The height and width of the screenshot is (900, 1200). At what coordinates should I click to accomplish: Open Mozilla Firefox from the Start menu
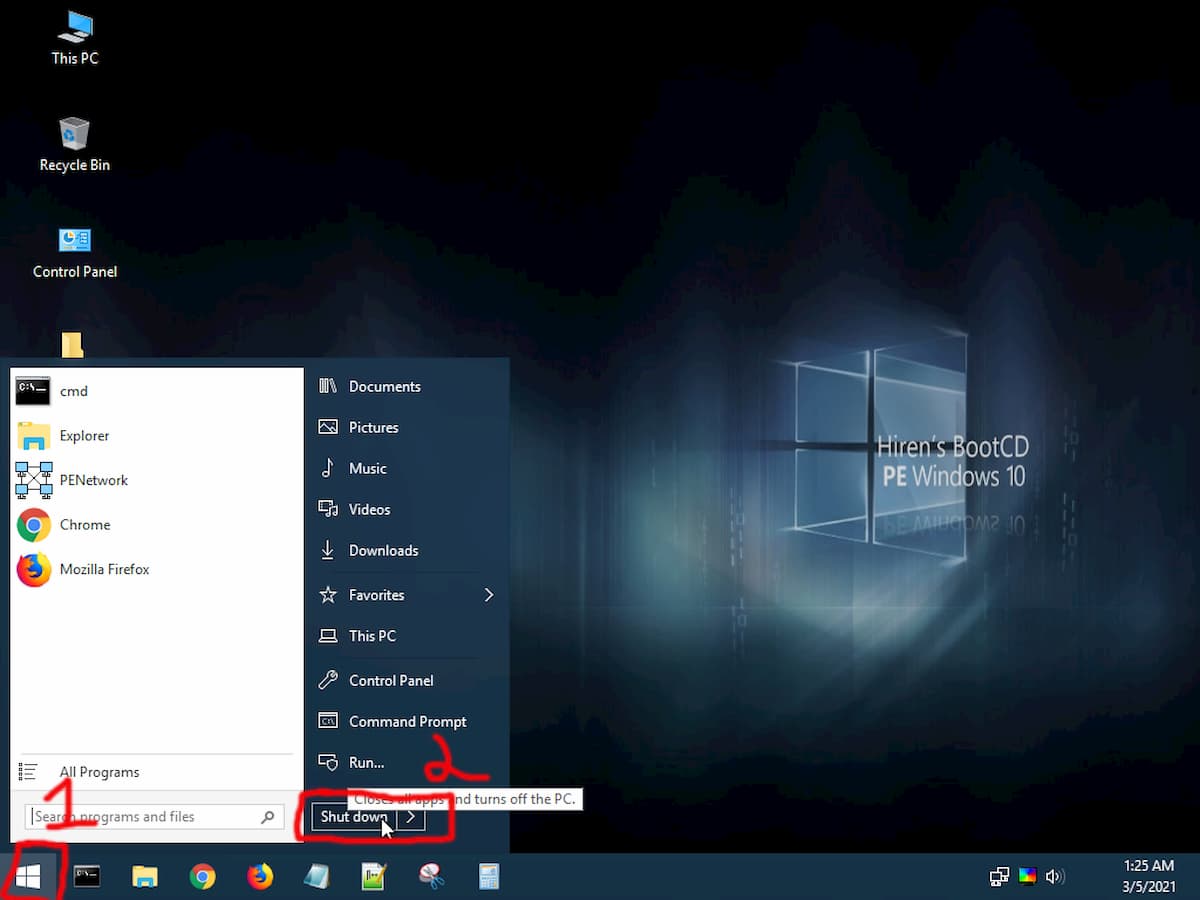tap(156, 569)
